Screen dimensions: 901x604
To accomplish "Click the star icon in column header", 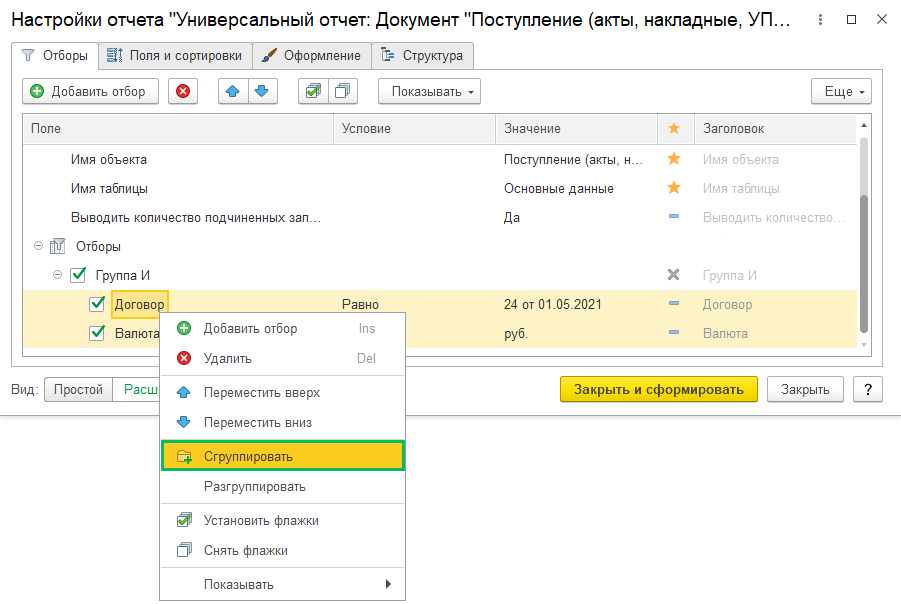I will (673, 129).
